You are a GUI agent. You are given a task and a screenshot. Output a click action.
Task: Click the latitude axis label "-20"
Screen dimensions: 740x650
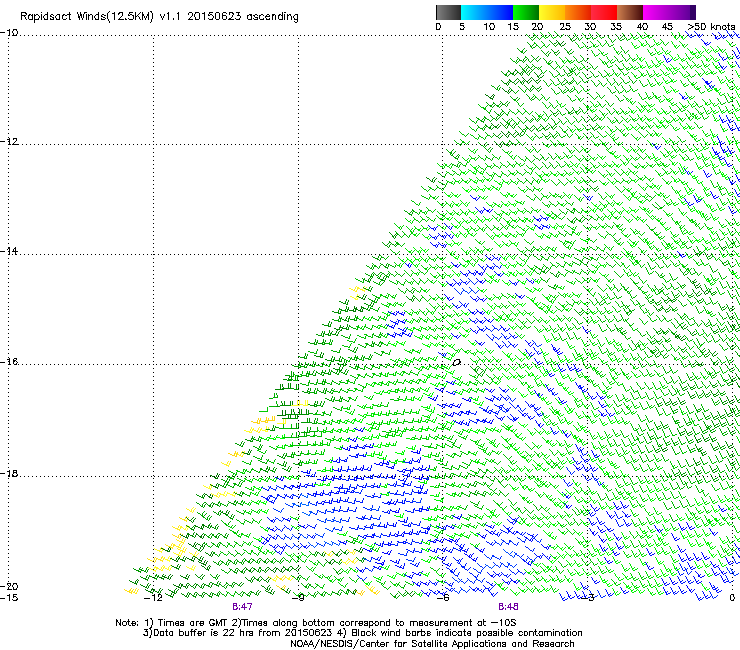9,587
